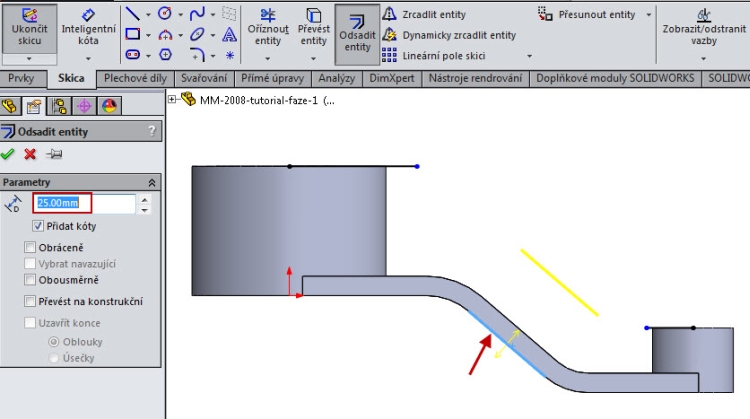750x419 pixels.
Task: Open help for Odsadit entity
Action: (152, 131)
